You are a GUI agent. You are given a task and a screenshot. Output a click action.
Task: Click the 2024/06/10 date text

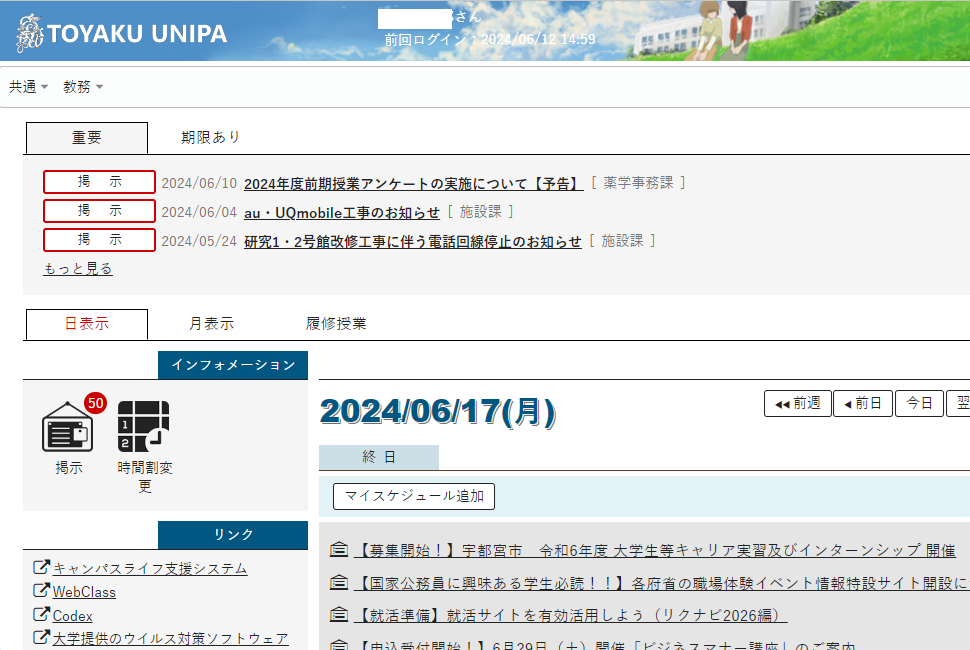199,184
